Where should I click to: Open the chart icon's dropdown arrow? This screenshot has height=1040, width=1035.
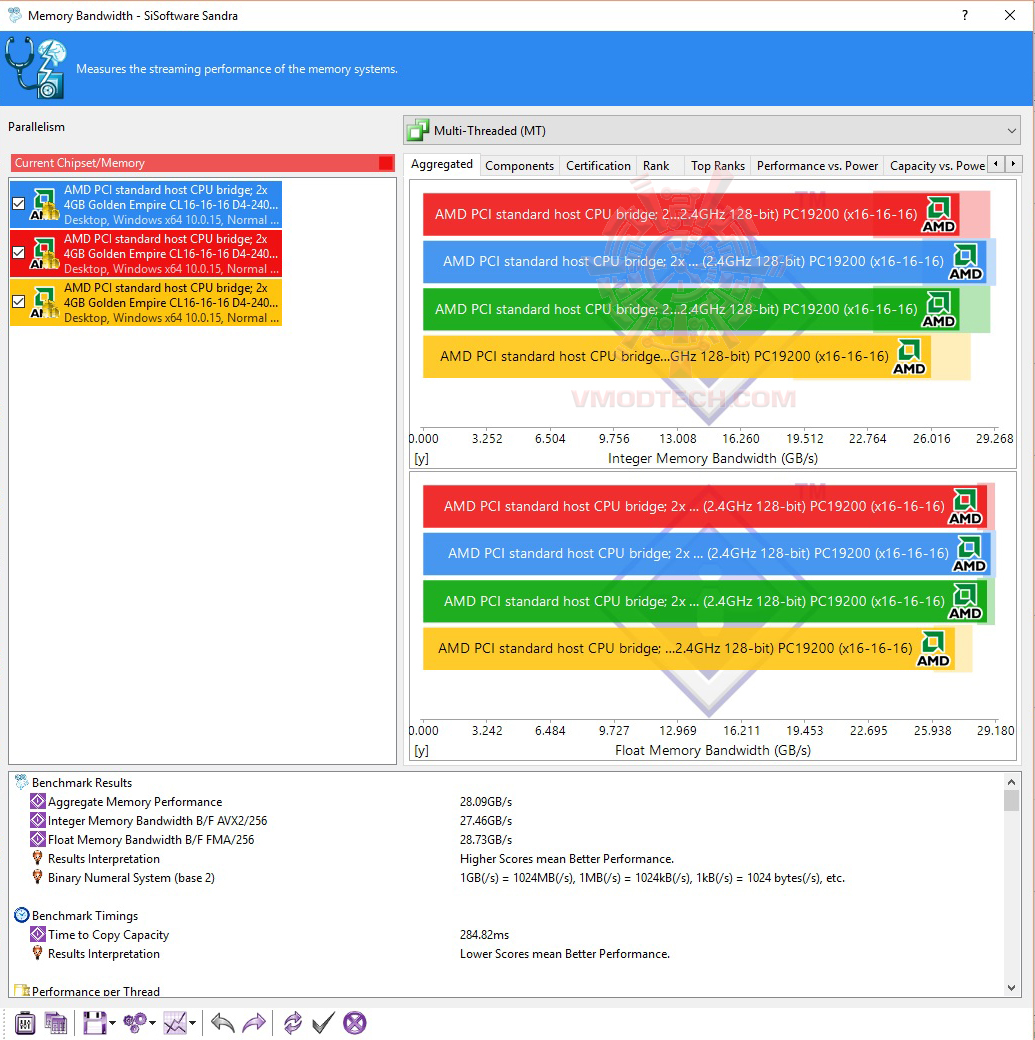tap(192, 1023)
